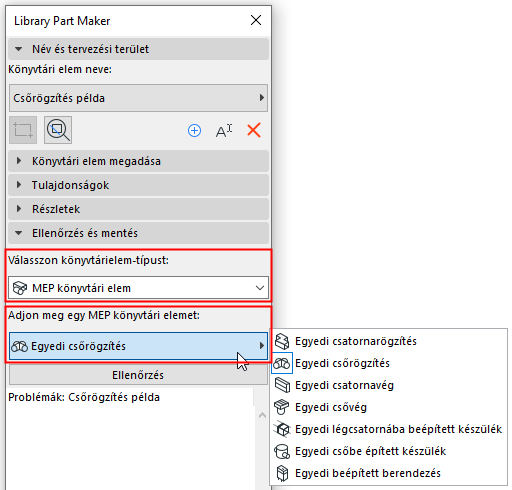The width and height of the screenshot is (512, 490).
Task: Open the Egyedi csőrögzítés flyout button
Action: pos(138,346)
